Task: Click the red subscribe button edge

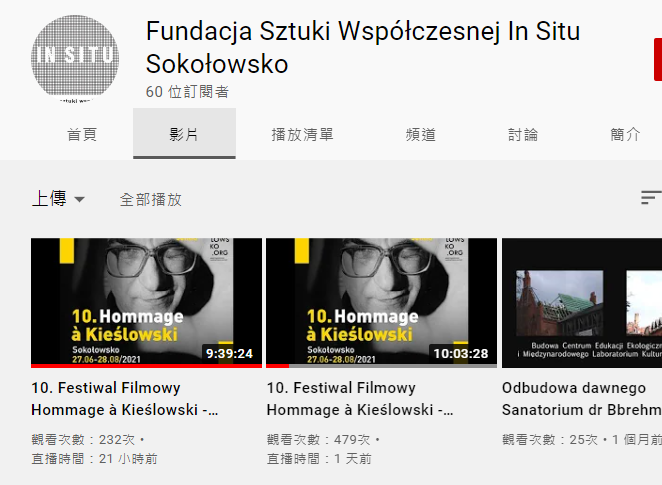Action: [x=658, y=59]
